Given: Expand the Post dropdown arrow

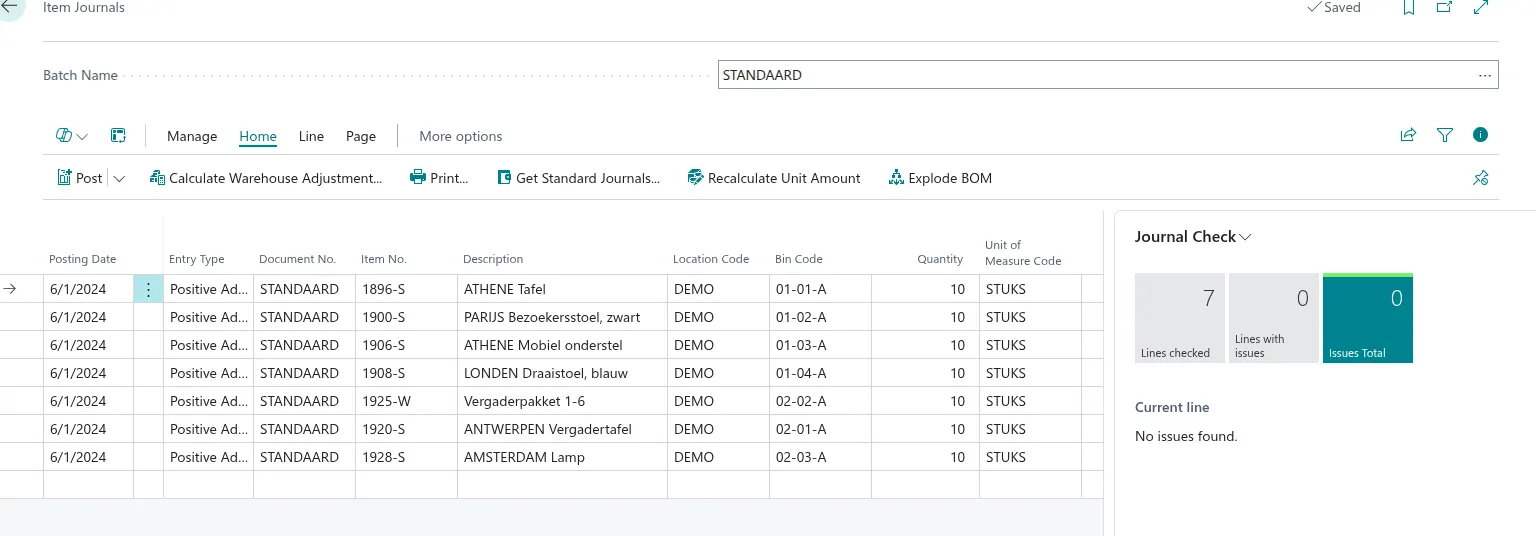Looking at the screenshot, I should [x=120, y=179].
